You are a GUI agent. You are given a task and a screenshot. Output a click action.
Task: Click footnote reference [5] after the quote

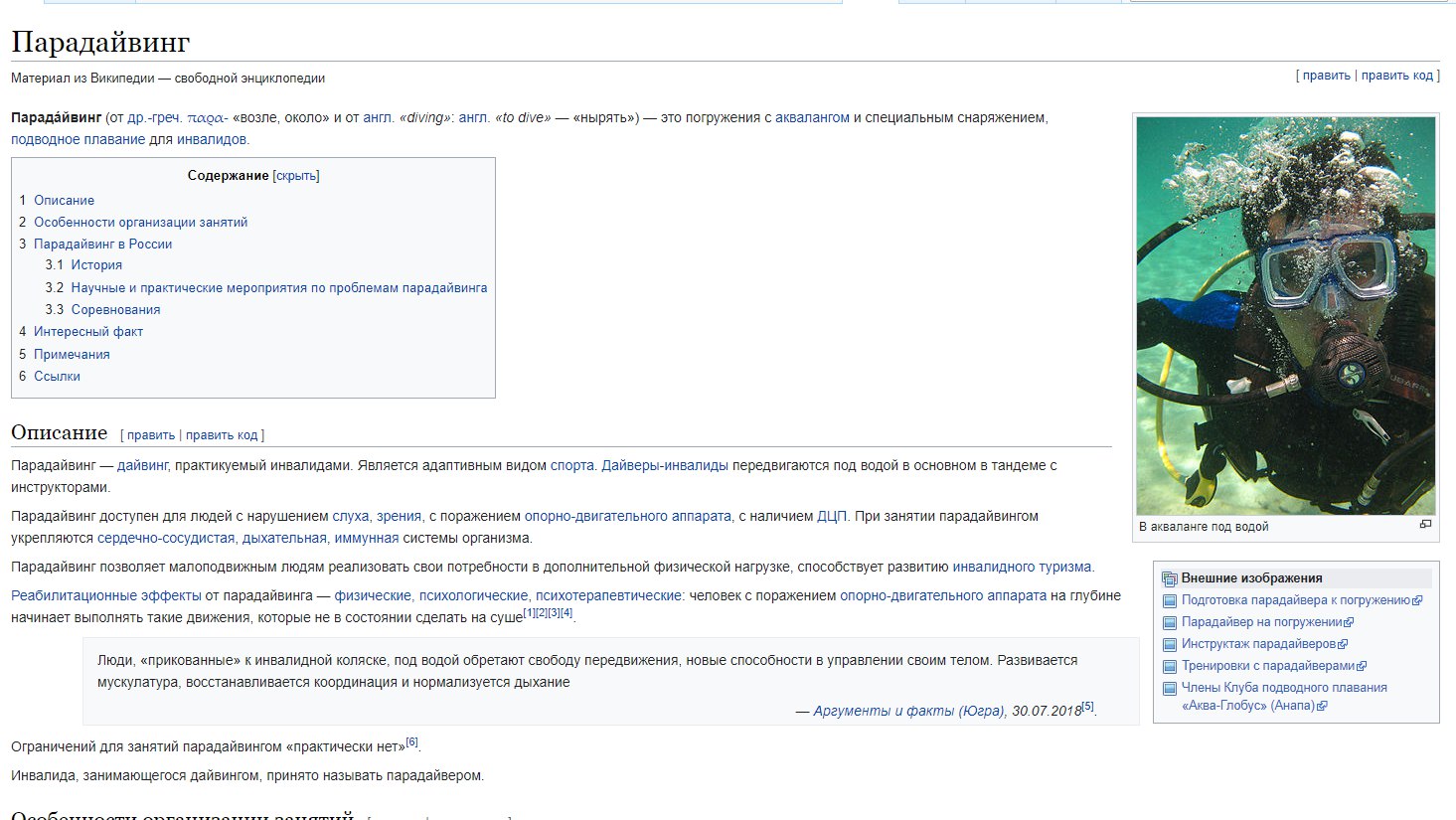(x=1087, y=707)
